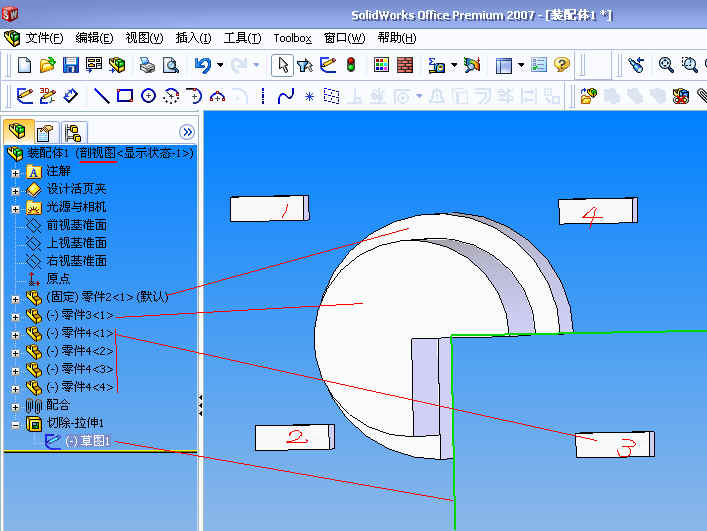Viewport: 707px width, 531px height.
Task: Open the 编辑(E) menu
Action: pyautogui.click(x=94, y=38)
